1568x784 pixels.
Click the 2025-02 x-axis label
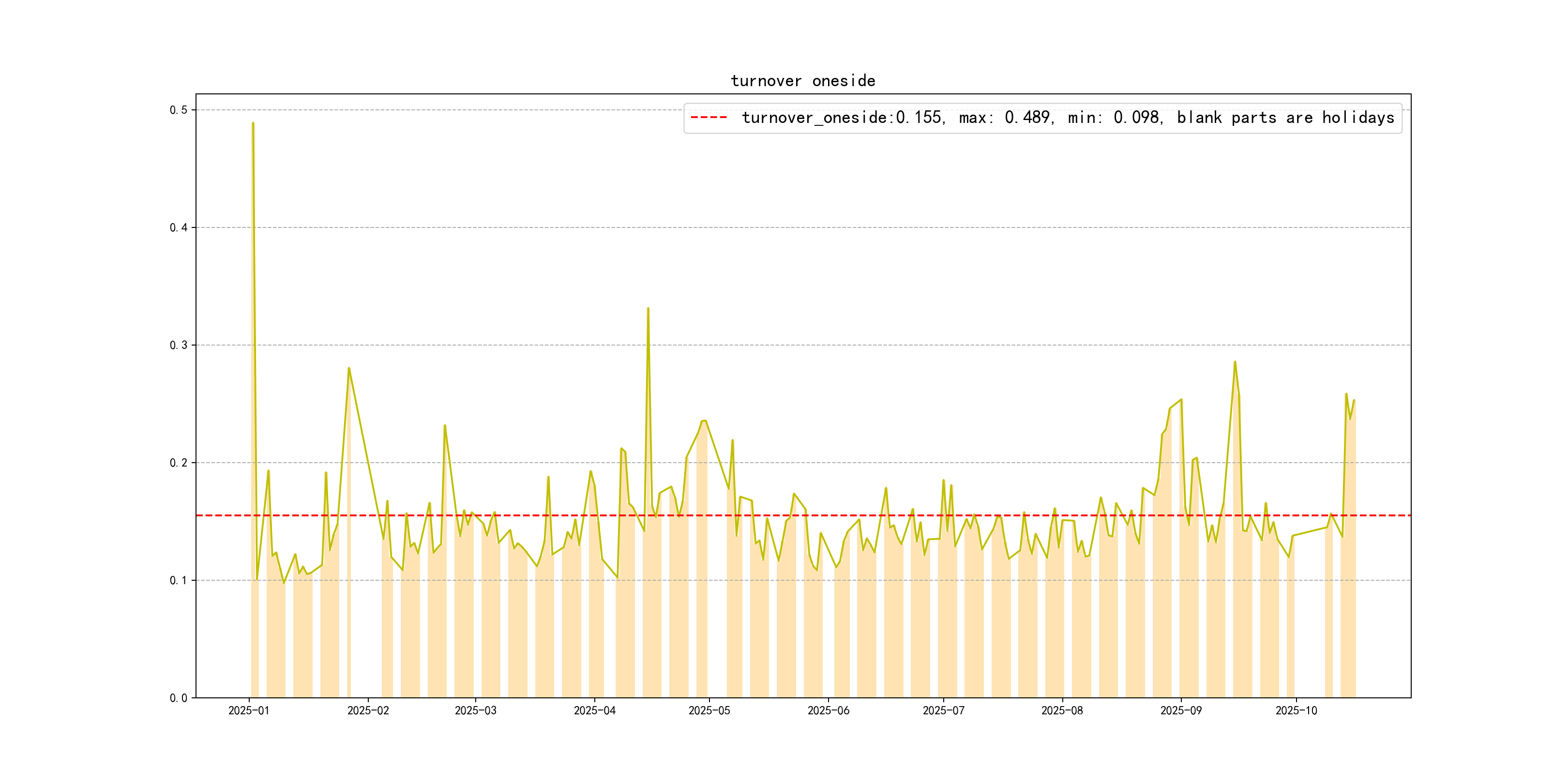click(368, 710)
